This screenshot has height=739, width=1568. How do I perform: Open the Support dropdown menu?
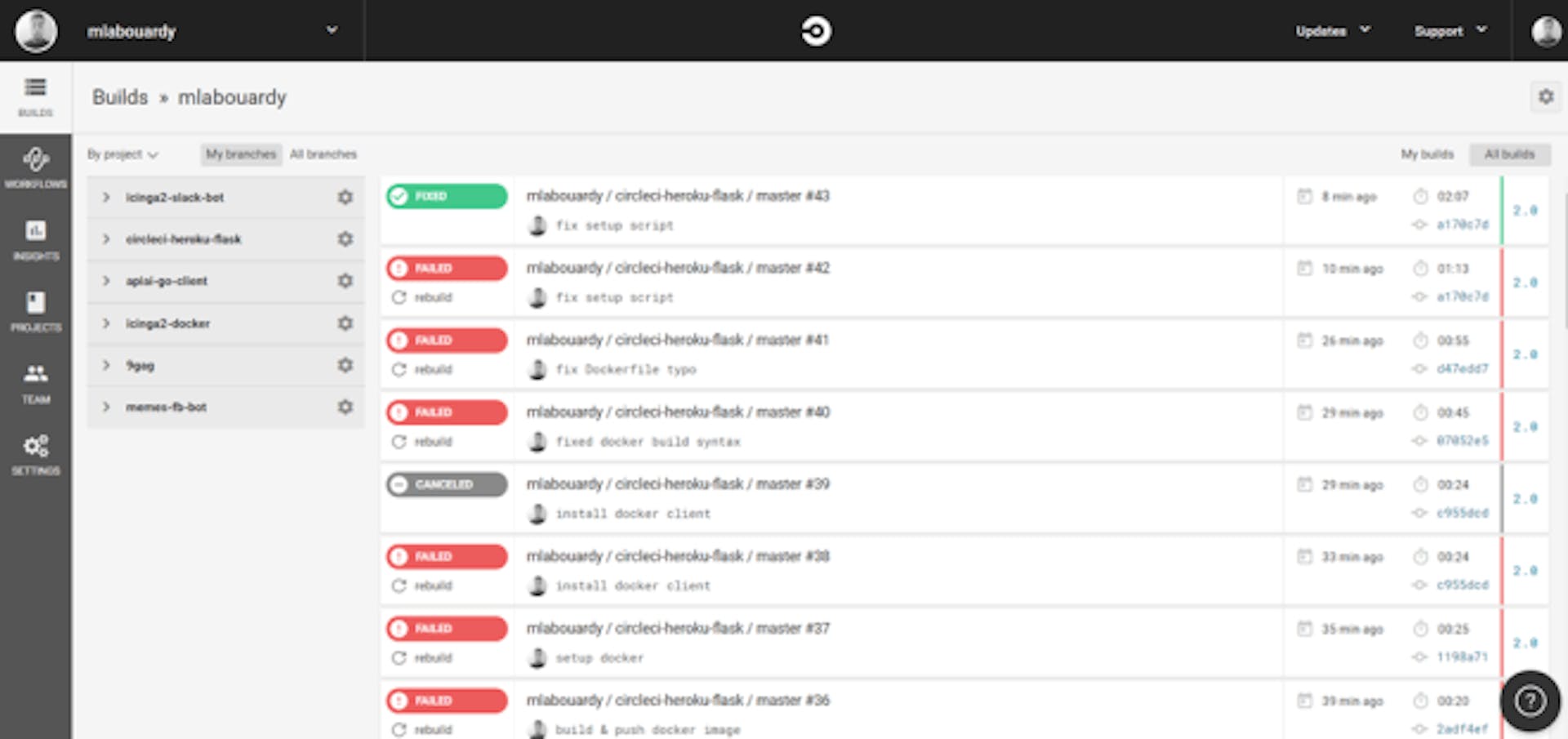pyautogui.click(x=1450, y=31)
